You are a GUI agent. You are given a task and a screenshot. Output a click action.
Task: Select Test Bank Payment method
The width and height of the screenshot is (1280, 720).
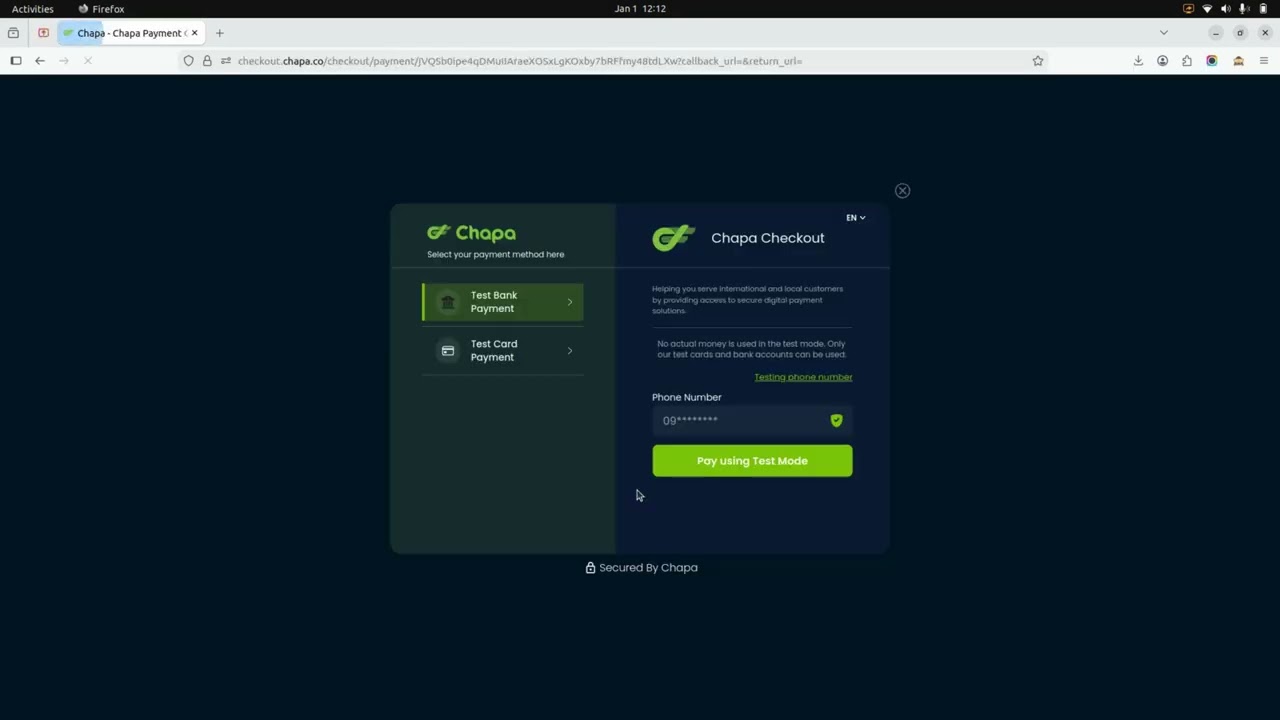(503, 302)
